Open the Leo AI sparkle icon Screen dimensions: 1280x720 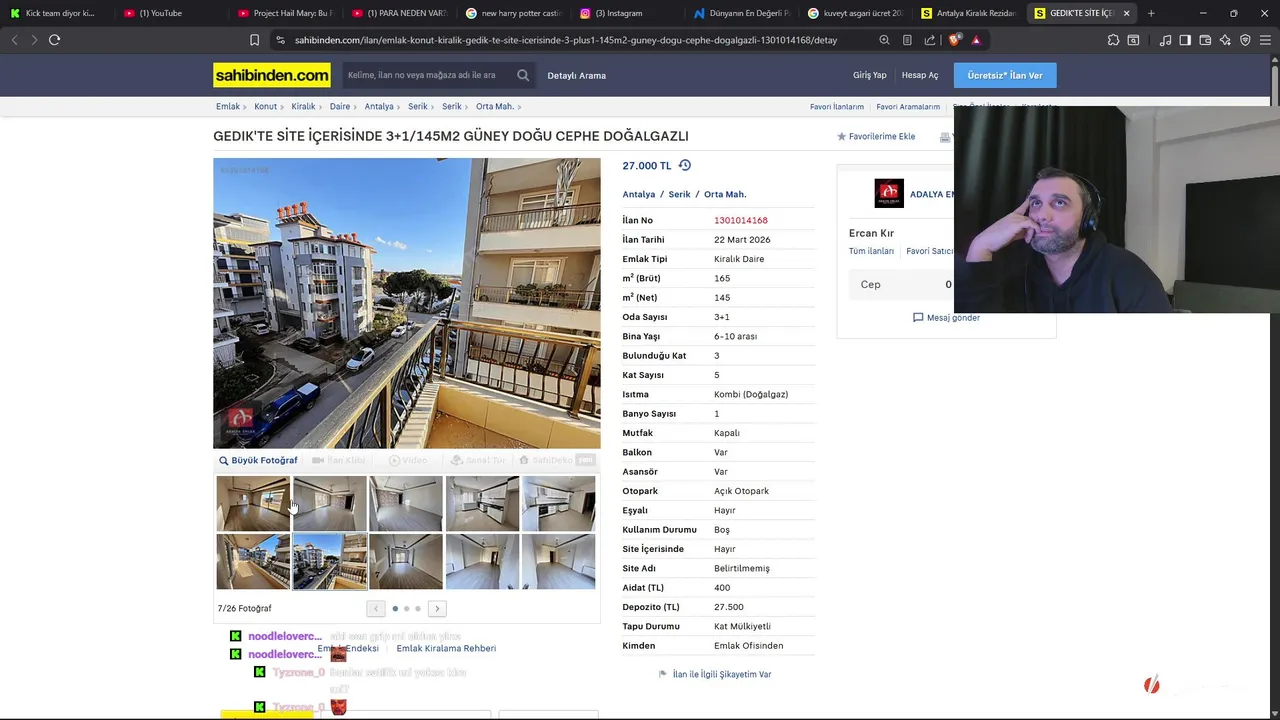point(1225,40)
